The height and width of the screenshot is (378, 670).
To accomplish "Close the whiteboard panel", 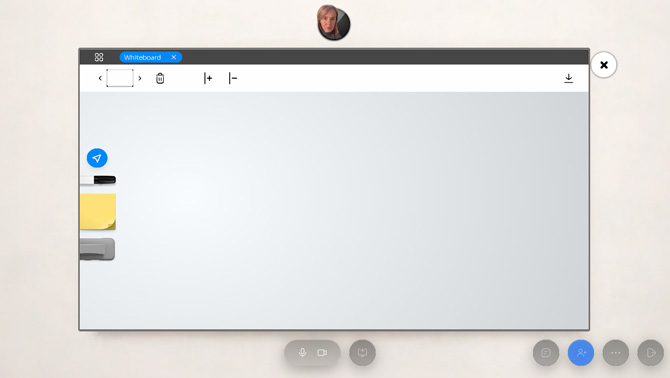I will (x=604, y=65).
